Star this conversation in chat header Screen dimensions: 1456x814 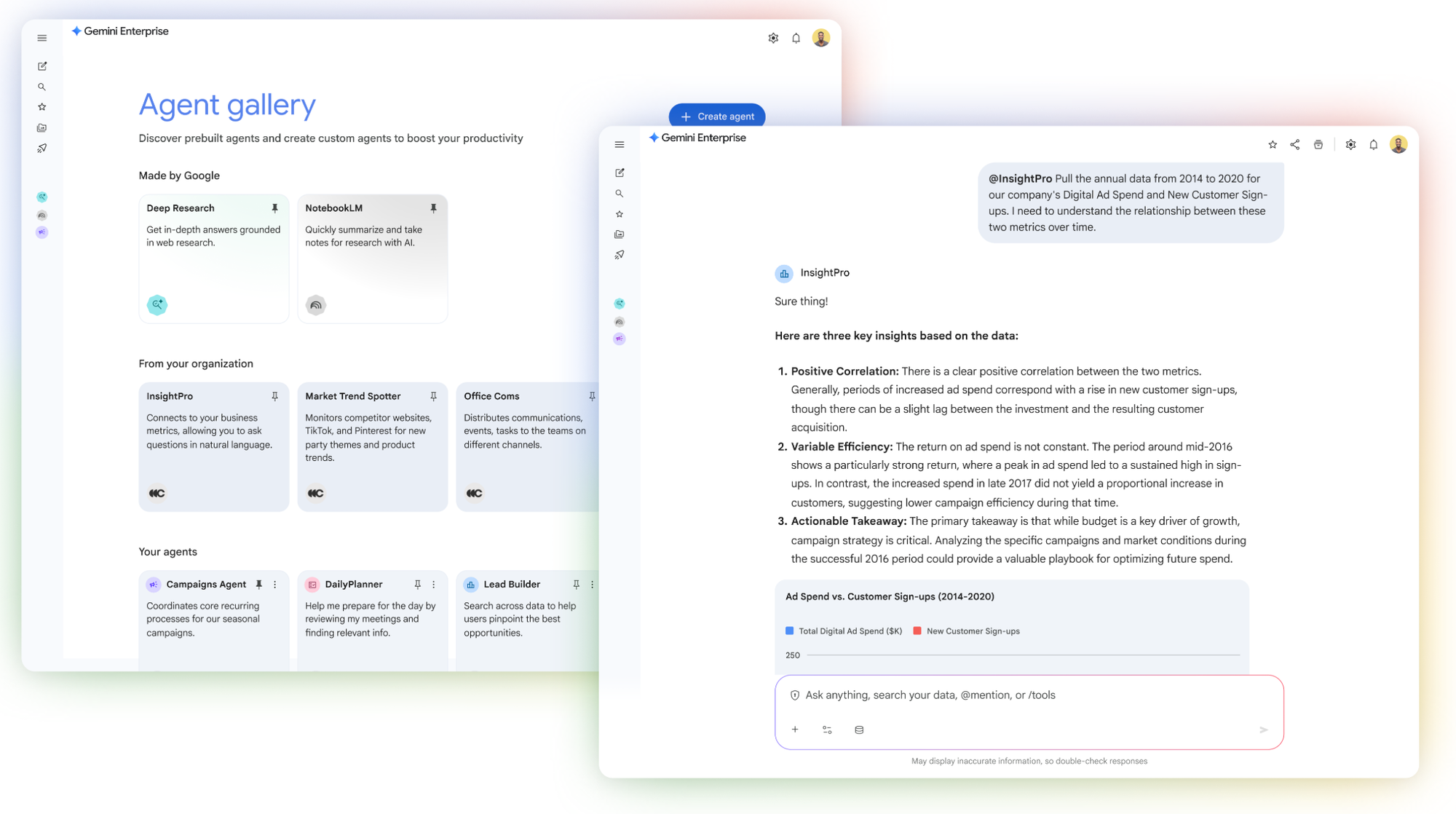point(1272,145)
